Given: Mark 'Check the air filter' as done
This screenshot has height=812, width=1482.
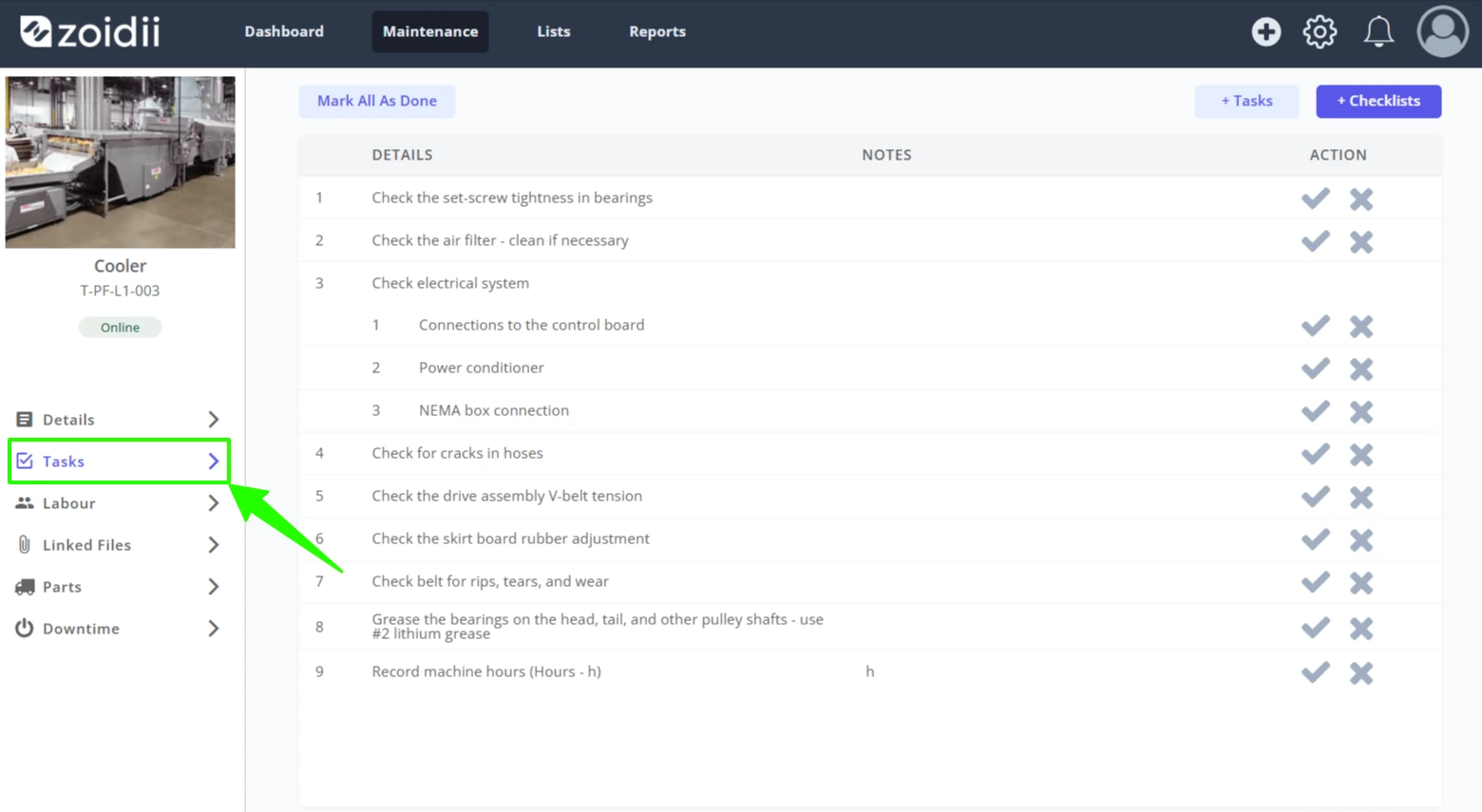Looking at the screenshot, I should [1316, 241].
